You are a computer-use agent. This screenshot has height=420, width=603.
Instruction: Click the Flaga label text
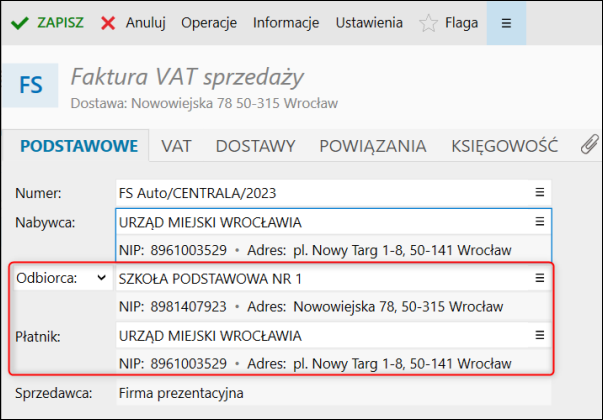click(x=461, y=23)
